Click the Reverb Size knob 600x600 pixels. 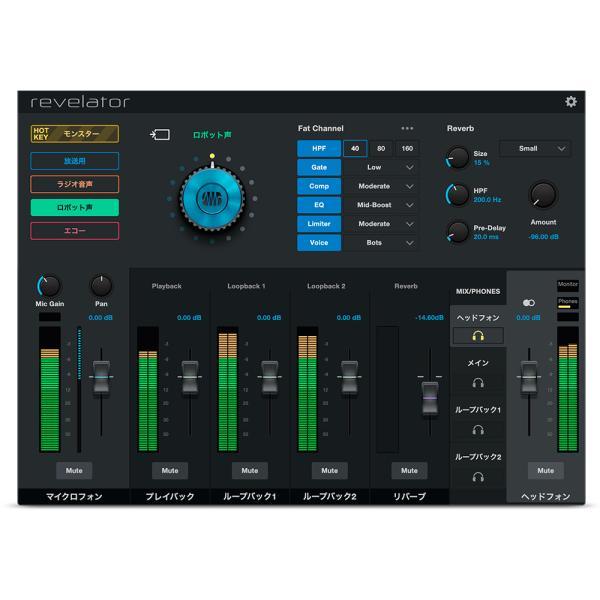click(458, 157)
